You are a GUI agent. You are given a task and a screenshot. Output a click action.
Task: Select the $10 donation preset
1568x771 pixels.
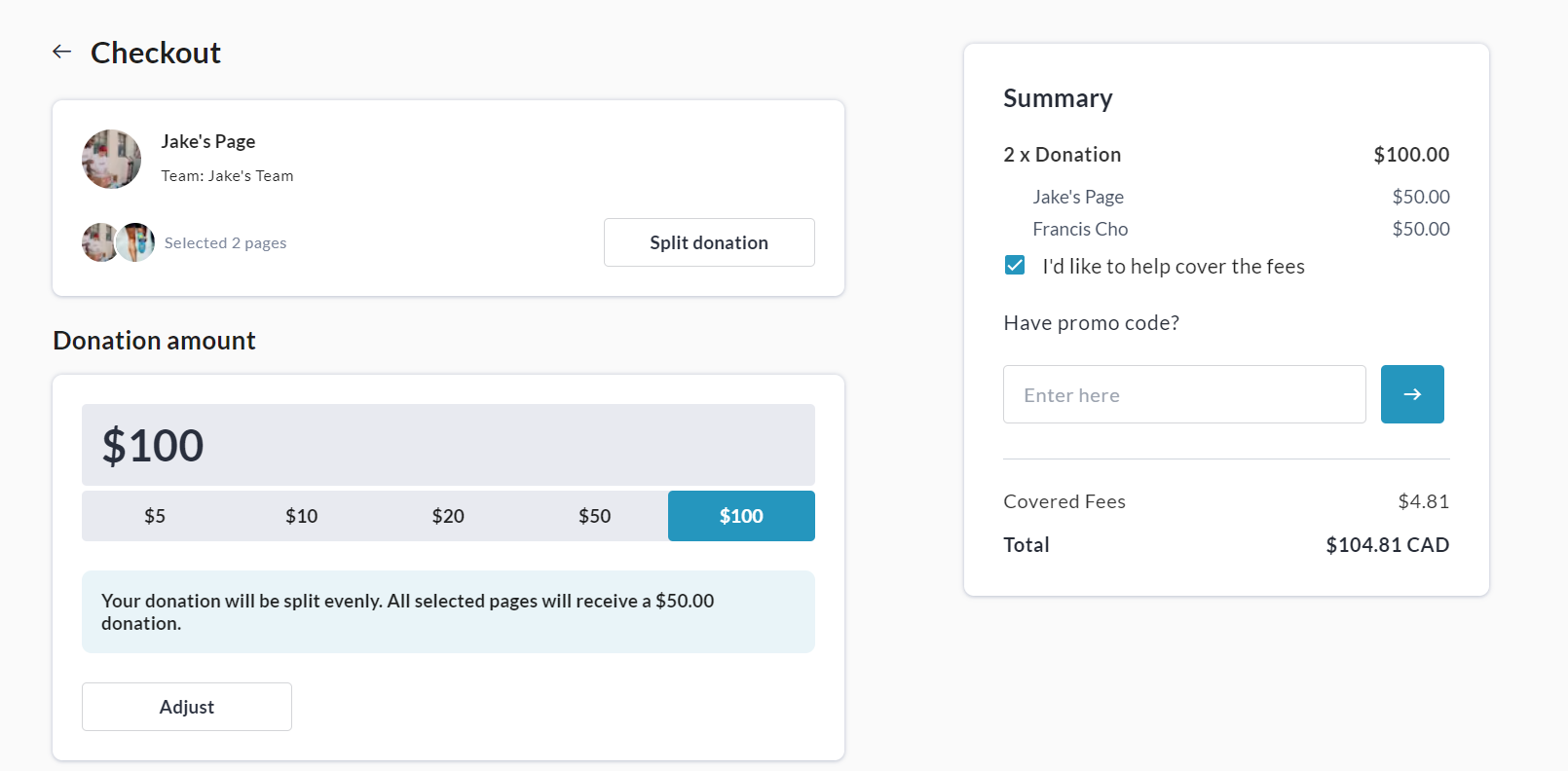[301, 516]
